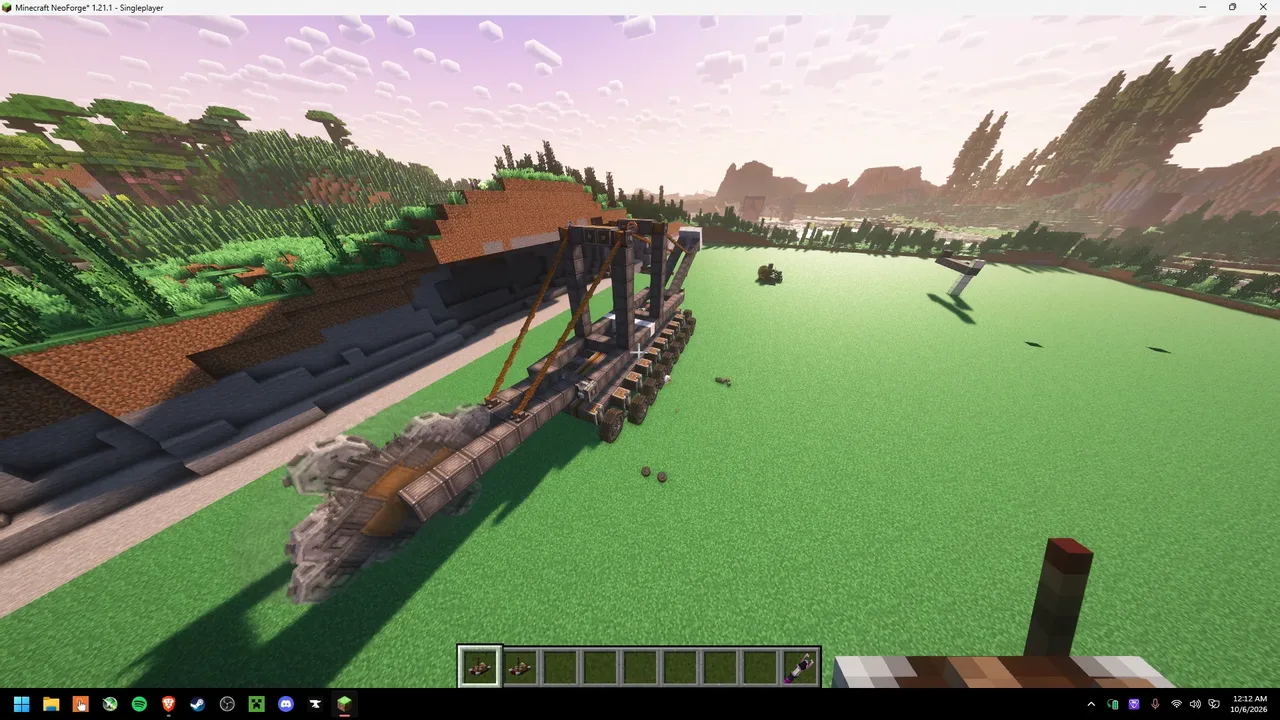Select the first hotbar slot vehicle item
Screen dimensions: 1280x720
479,666
